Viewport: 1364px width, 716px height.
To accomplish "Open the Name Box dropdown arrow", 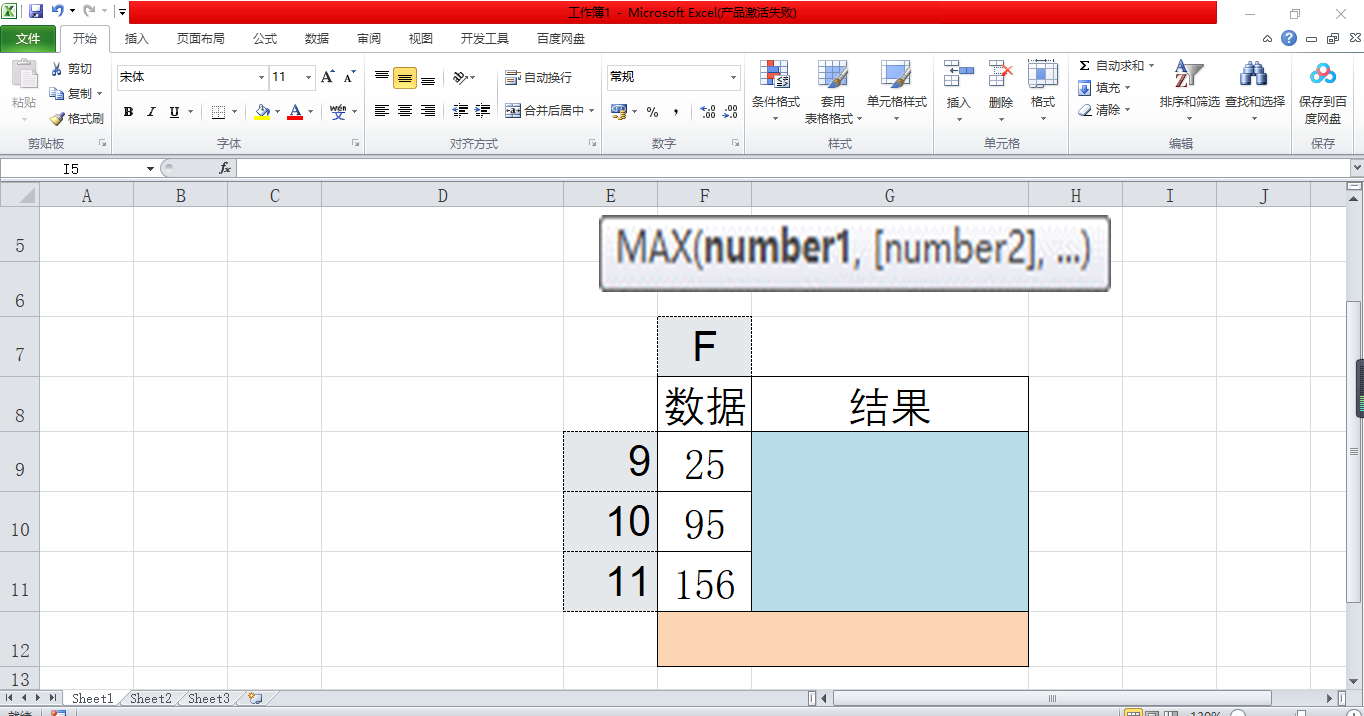I will (150, 169).
